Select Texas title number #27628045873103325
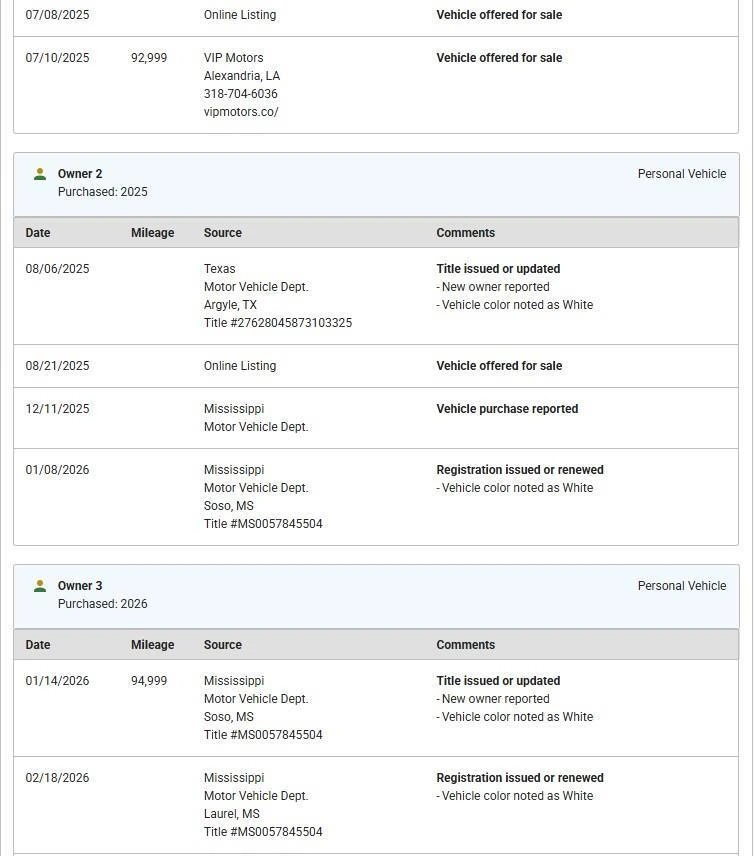 tap(277, 323)
